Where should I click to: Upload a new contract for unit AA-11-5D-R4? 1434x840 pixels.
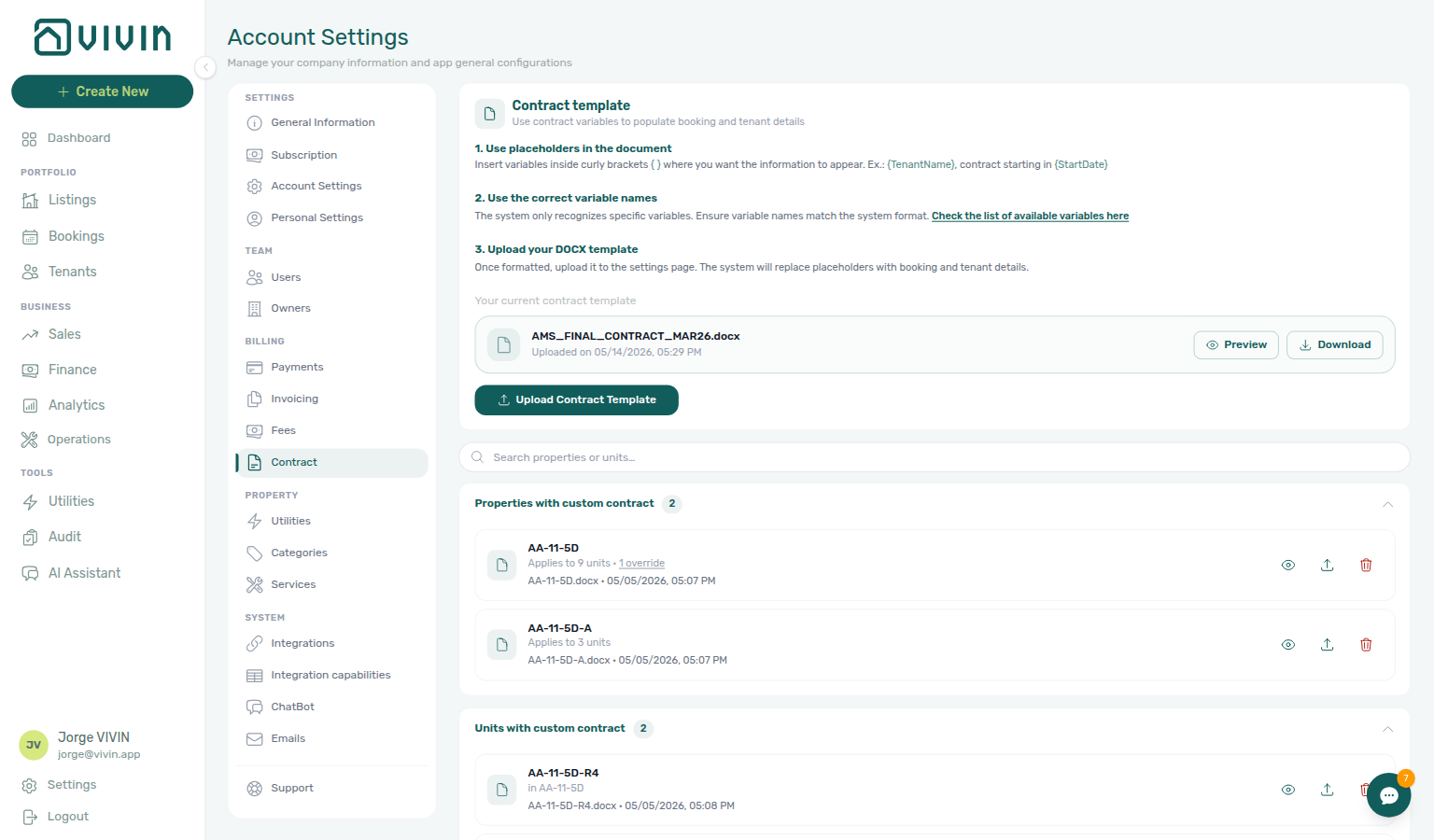[1327, 790]
